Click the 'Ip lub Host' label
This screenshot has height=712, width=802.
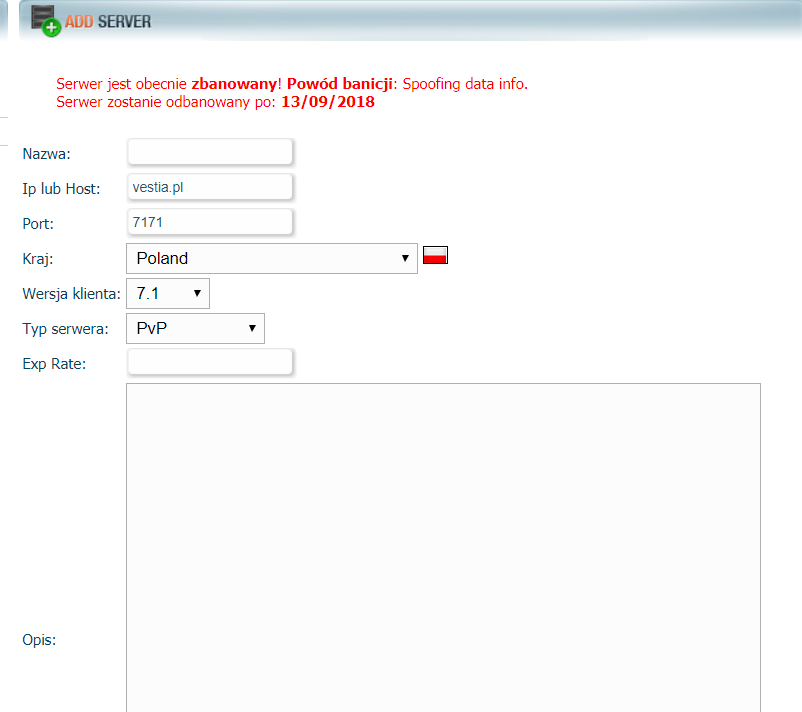(x=61, y=189)
